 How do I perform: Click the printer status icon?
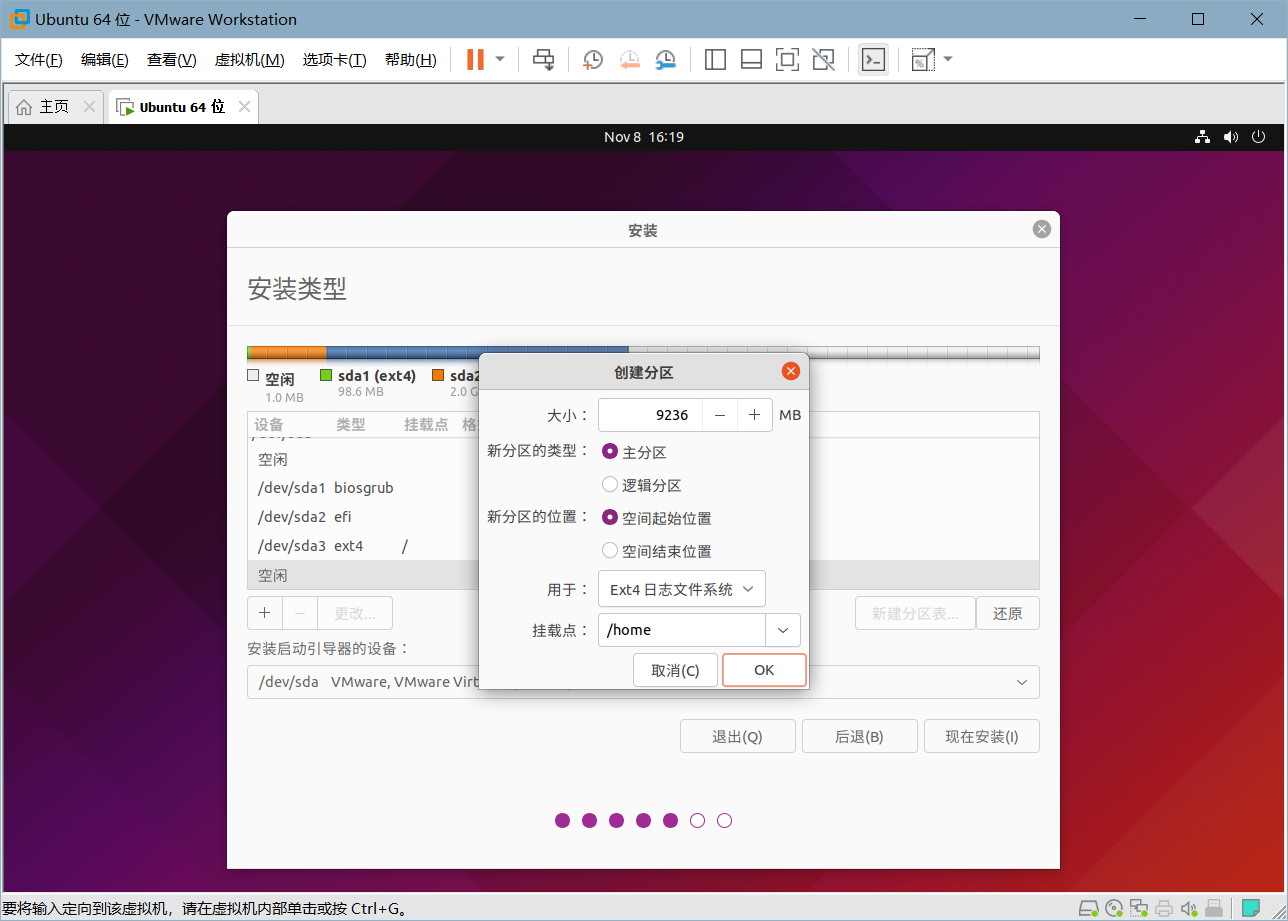click(1163, 908)
